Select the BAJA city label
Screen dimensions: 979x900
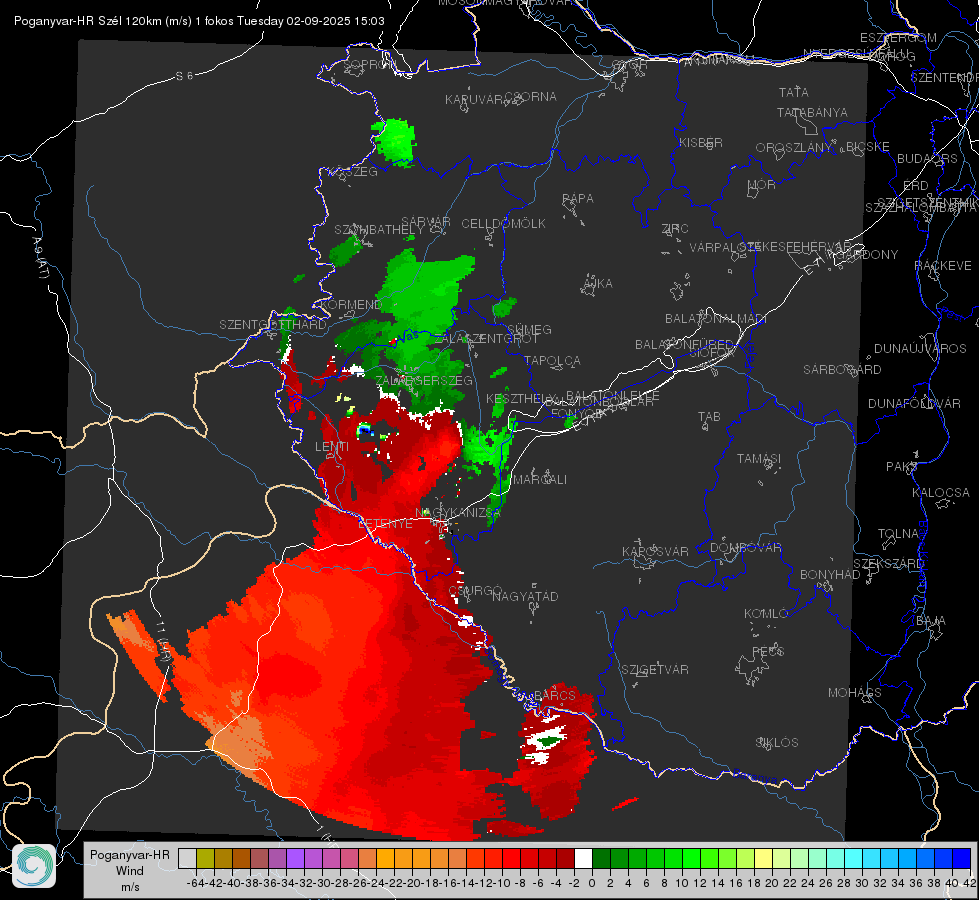coord(931,621)
